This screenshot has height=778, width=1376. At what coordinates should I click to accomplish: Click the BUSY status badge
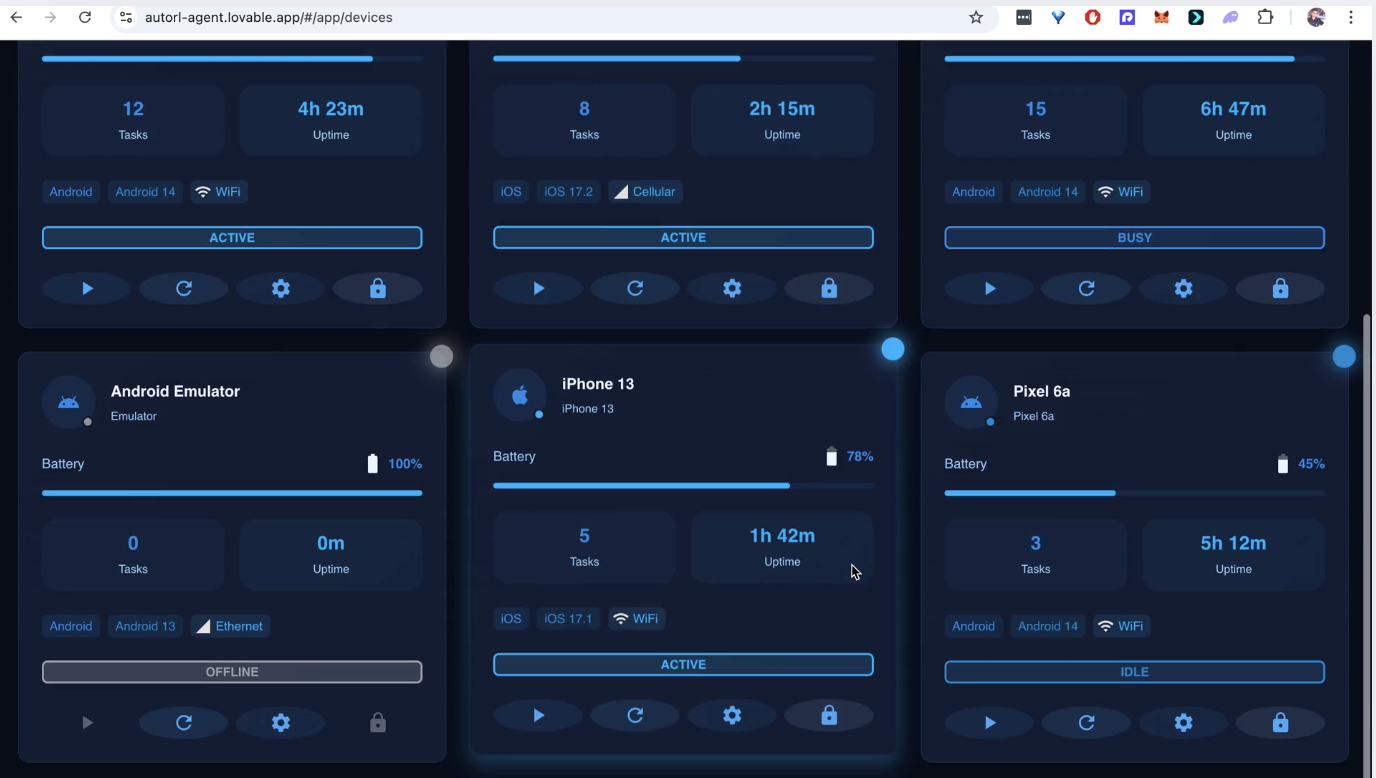point(1135,238)
